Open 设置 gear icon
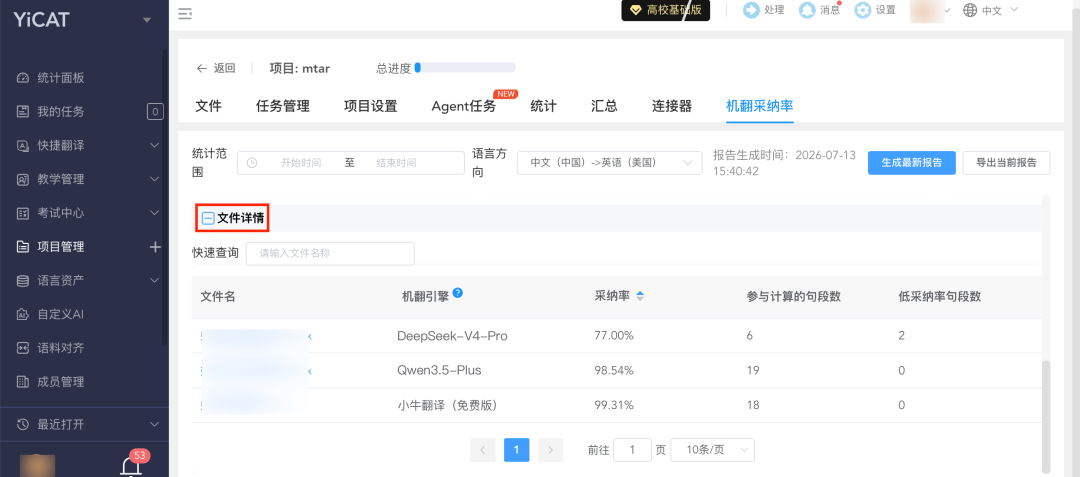This screenshot has width=1080, height=477. pyautogui.click(x=862, y=10)
